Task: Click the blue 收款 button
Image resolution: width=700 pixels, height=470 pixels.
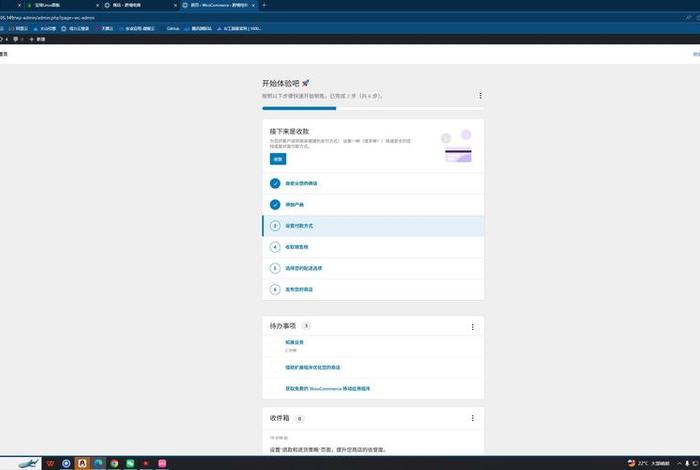Action: point(277,158)
